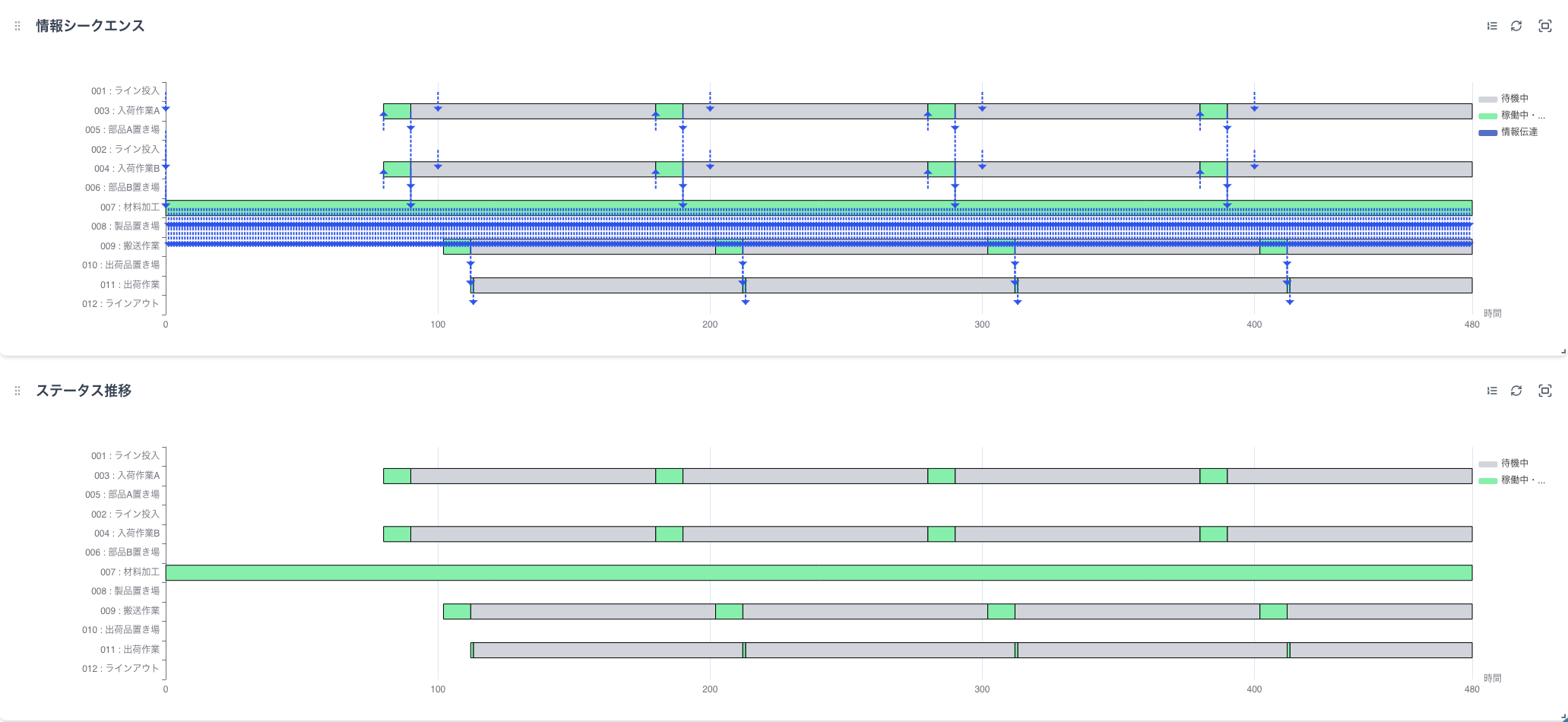The height and width of the screenshot is (722, 1568).
Task: Expand ステータス推移 panel to fullscreen
Action: 1544,391
